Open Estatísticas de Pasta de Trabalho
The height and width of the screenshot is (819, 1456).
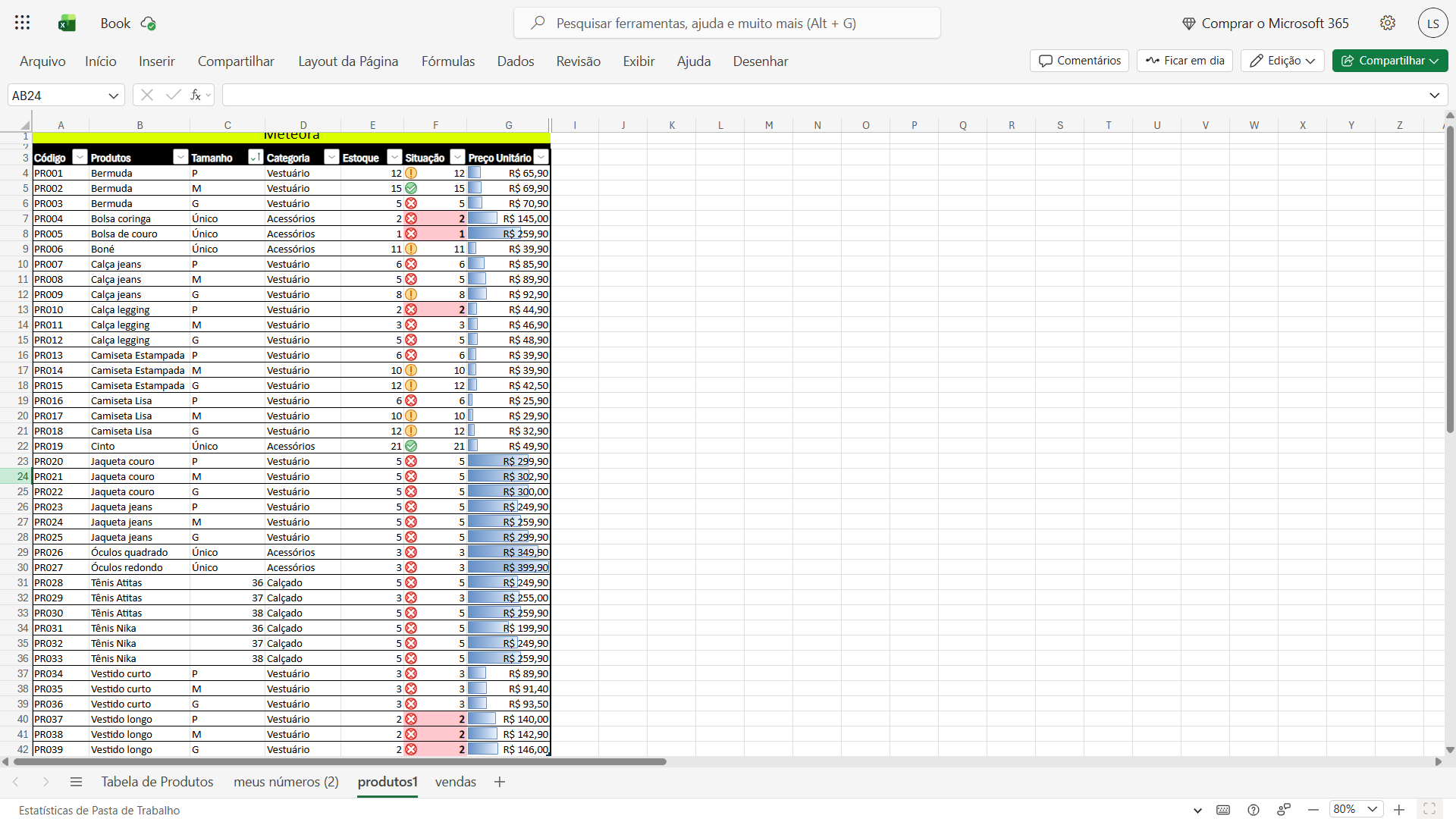click(x=99, y=810)
